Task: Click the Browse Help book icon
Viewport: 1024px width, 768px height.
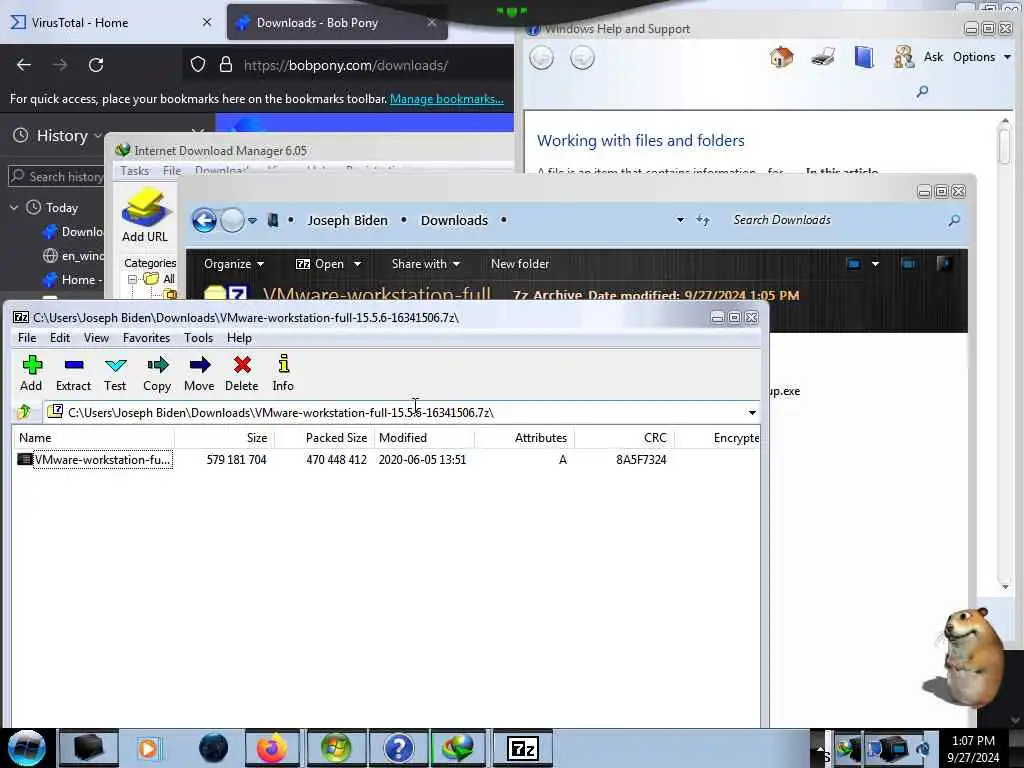Action: pyautogui.click(x=864, y=57)
